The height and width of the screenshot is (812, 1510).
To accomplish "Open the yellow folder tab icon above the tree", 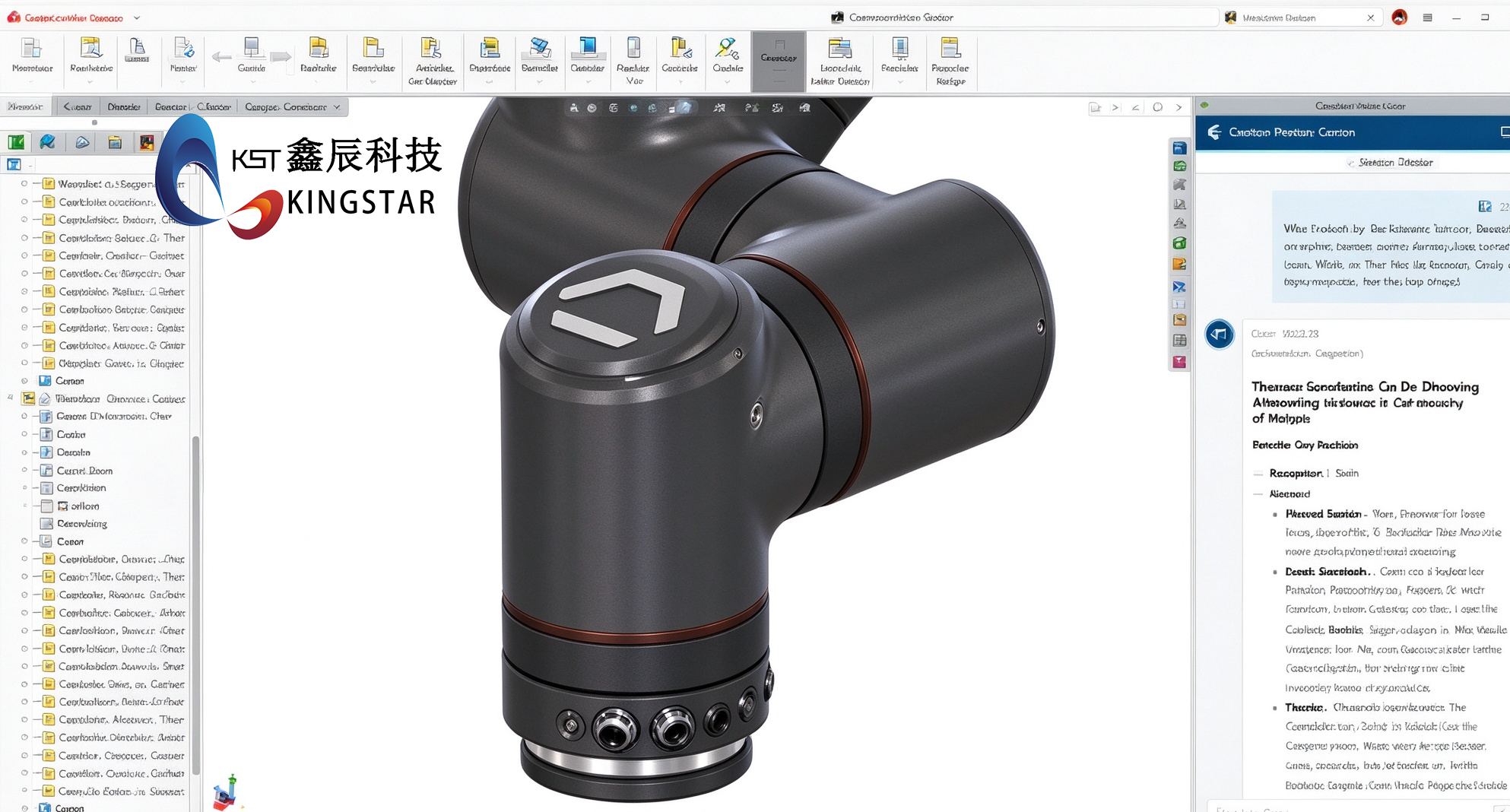I will (x=115, y=142).
